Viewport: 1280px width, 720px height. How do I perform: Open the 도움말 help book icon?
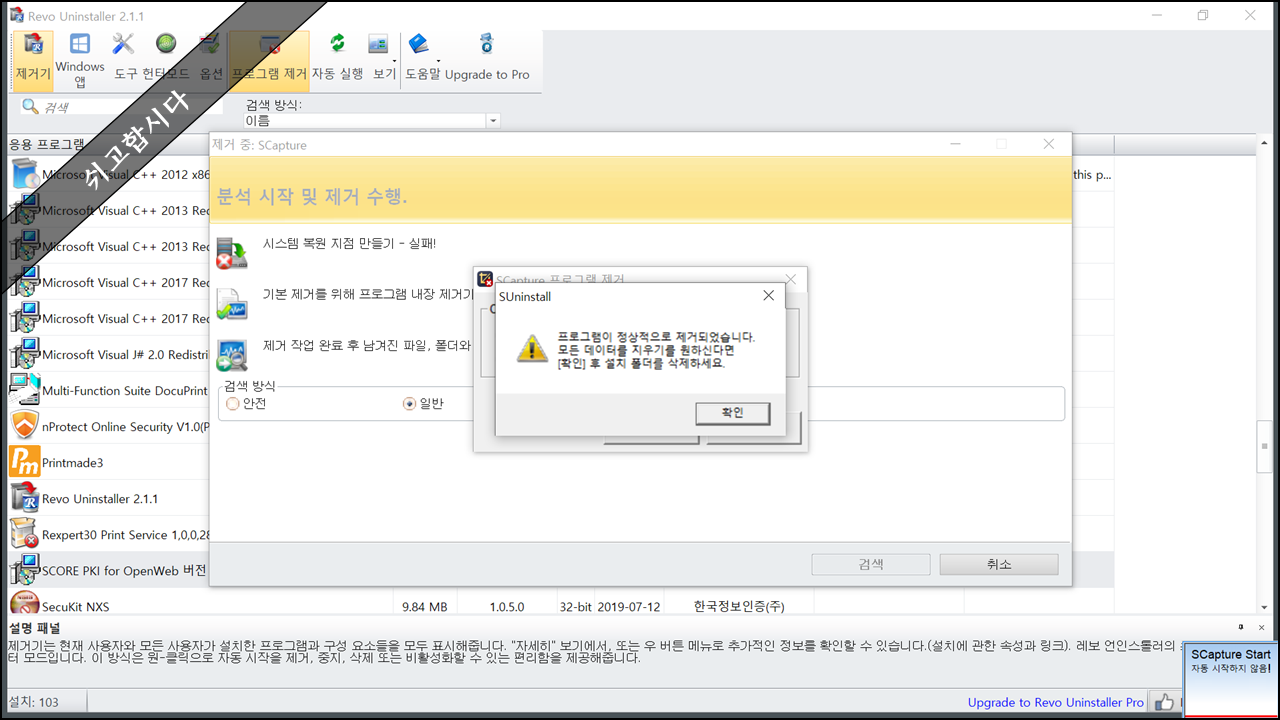click(418, 44)
